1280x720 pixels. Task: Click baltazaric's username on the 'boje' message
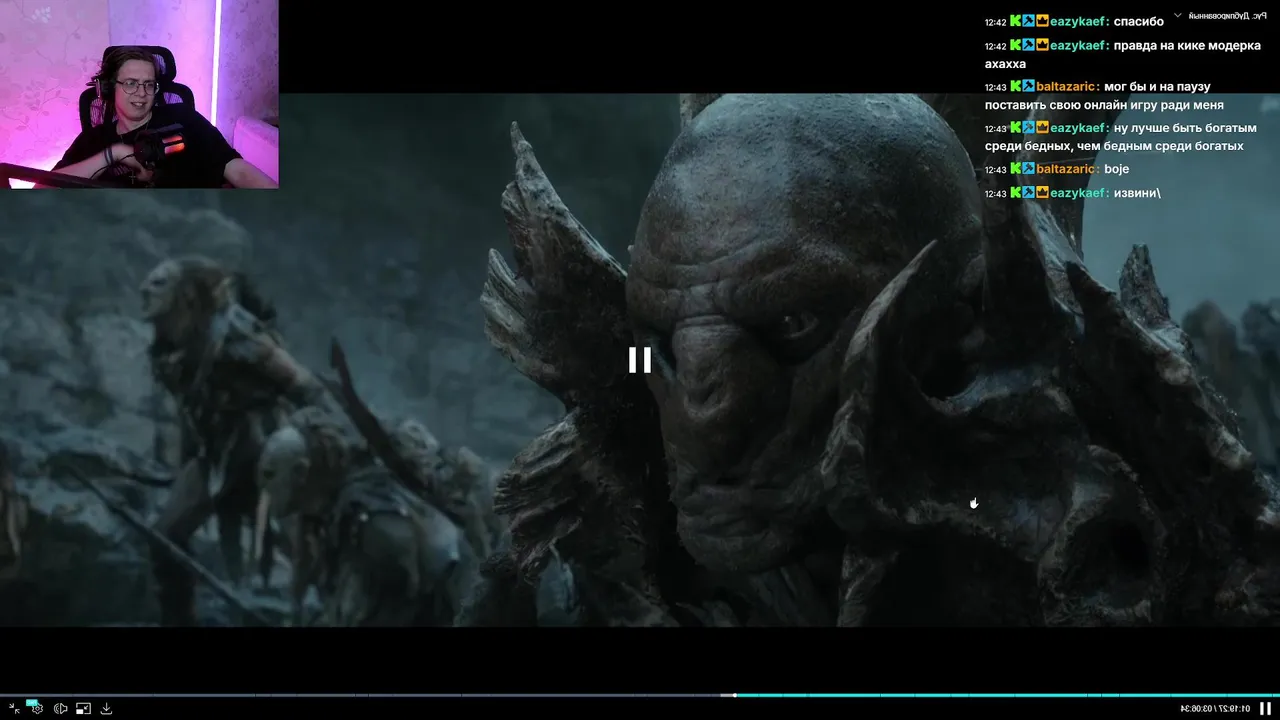point(1067,169)
